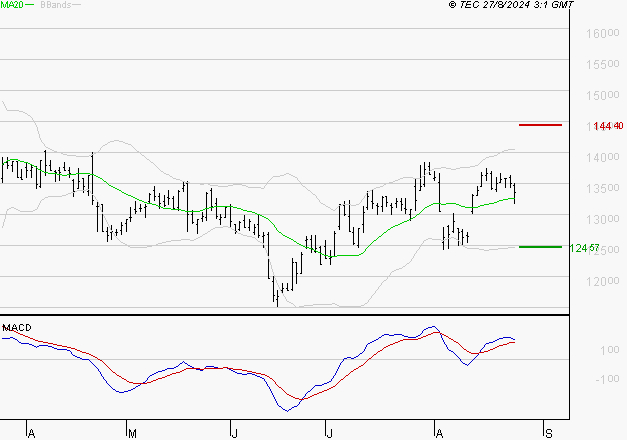The height and width of the screenshot is (440, 627).
Task: Click the S month label on time axis
Action: [x=549, y=434]
